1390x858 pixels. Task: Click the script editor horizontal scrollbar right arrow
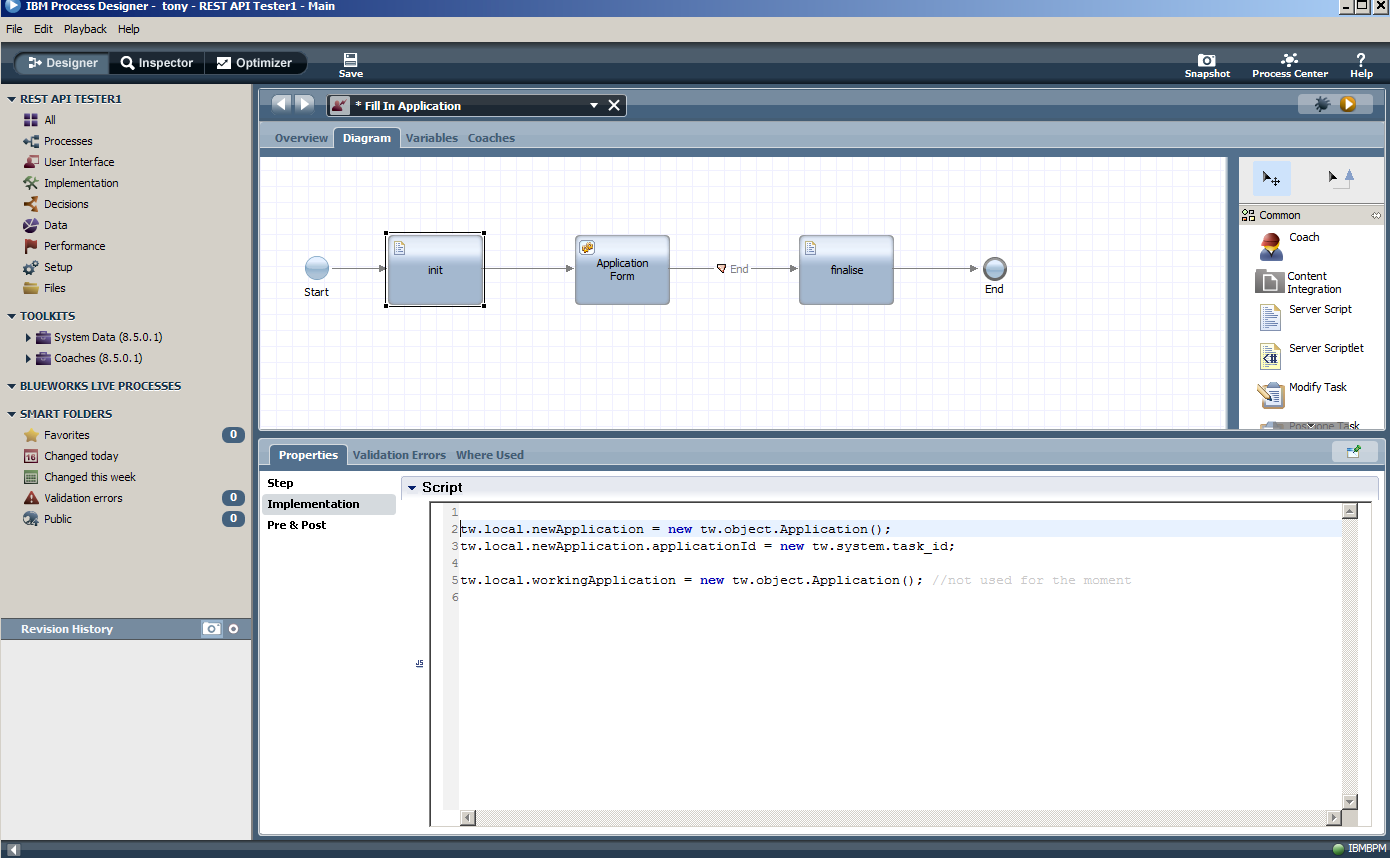[x=1333, y=818]
